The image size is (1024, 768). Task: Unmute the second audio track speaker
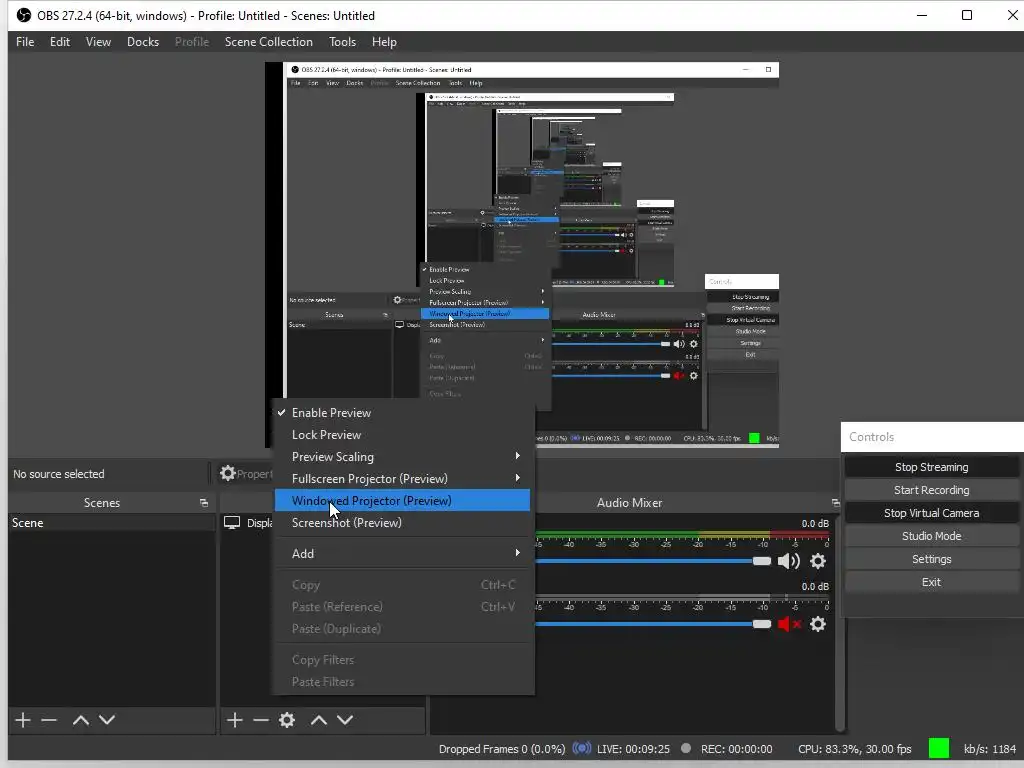pos(788,624)
